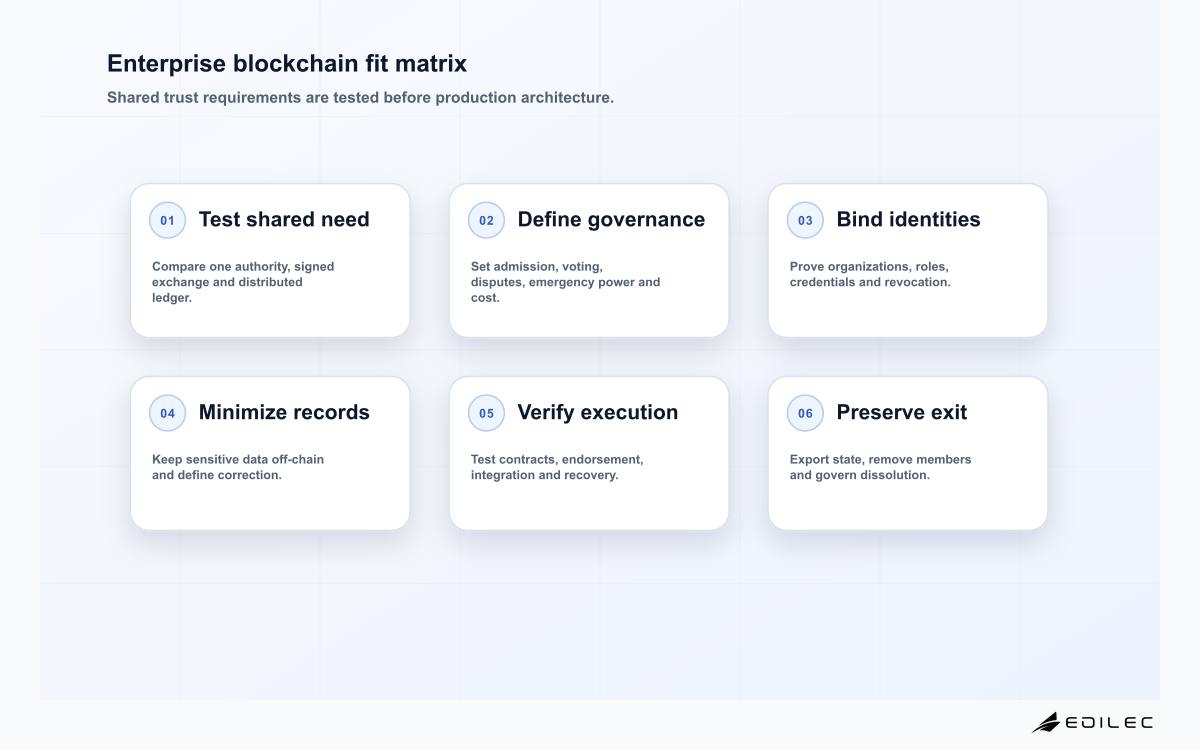Screen dimensions: 1200x750
Task: Select the Minimize records heading
Action: pyautogui.click(x=284, y=413)
